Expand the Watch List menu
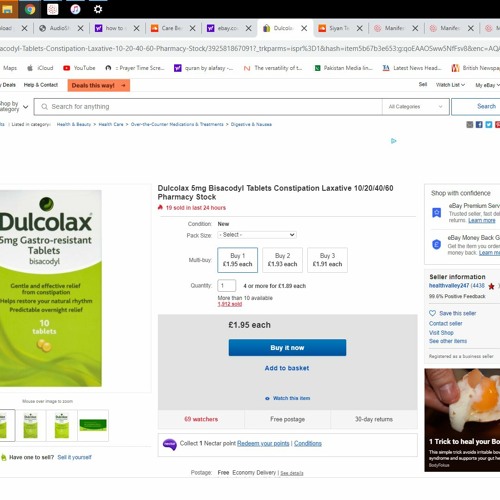 pos(450,85)
